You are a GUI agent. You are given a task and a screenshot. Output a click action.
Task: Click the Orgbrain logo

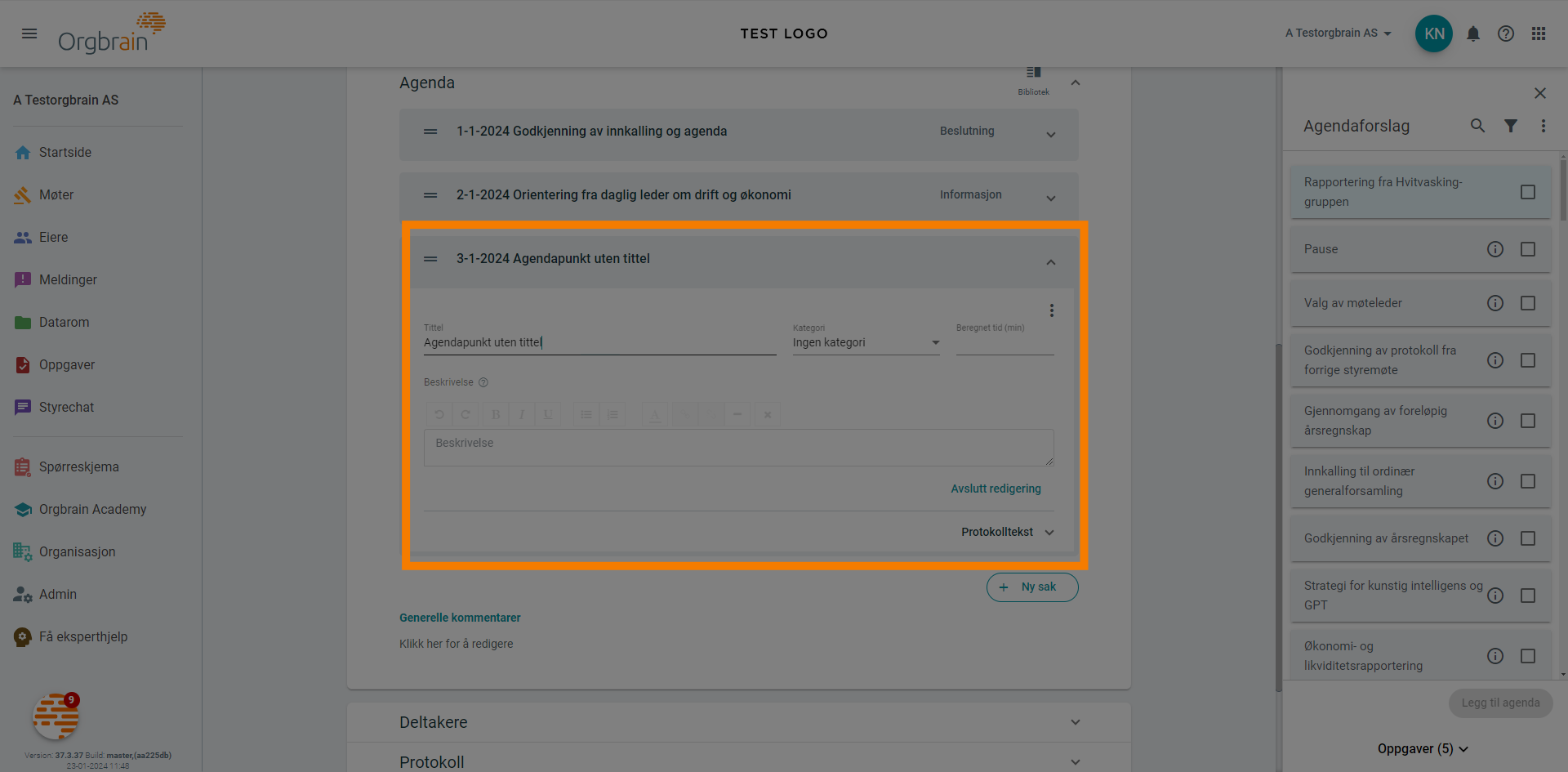[x=111, y=33]
